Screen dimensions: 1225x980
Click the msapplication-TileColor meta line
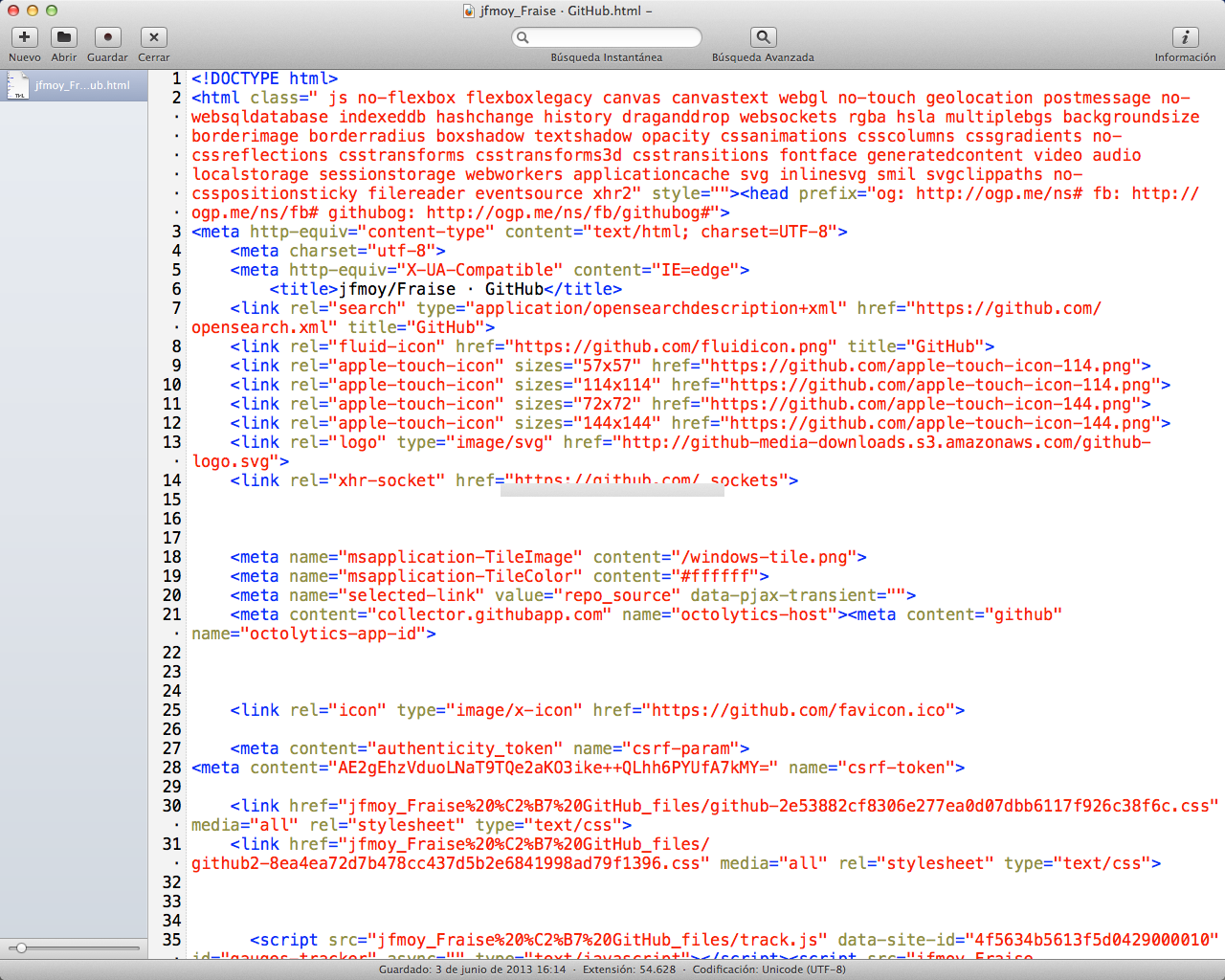tap(500, 576)
